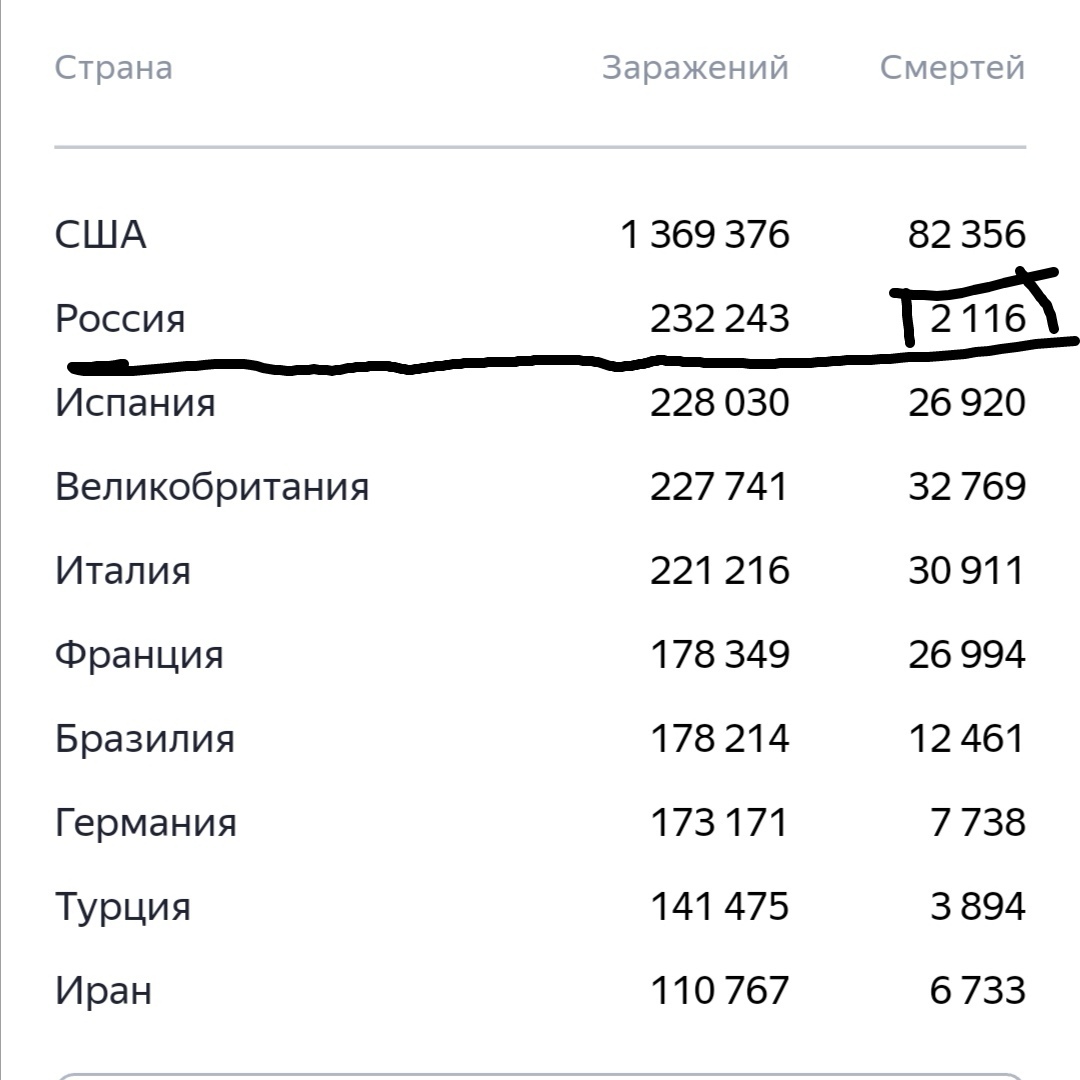This screenshot has width=1080, height=1080.
Task: Click the Смертей column header
Action: pos(953,68)
